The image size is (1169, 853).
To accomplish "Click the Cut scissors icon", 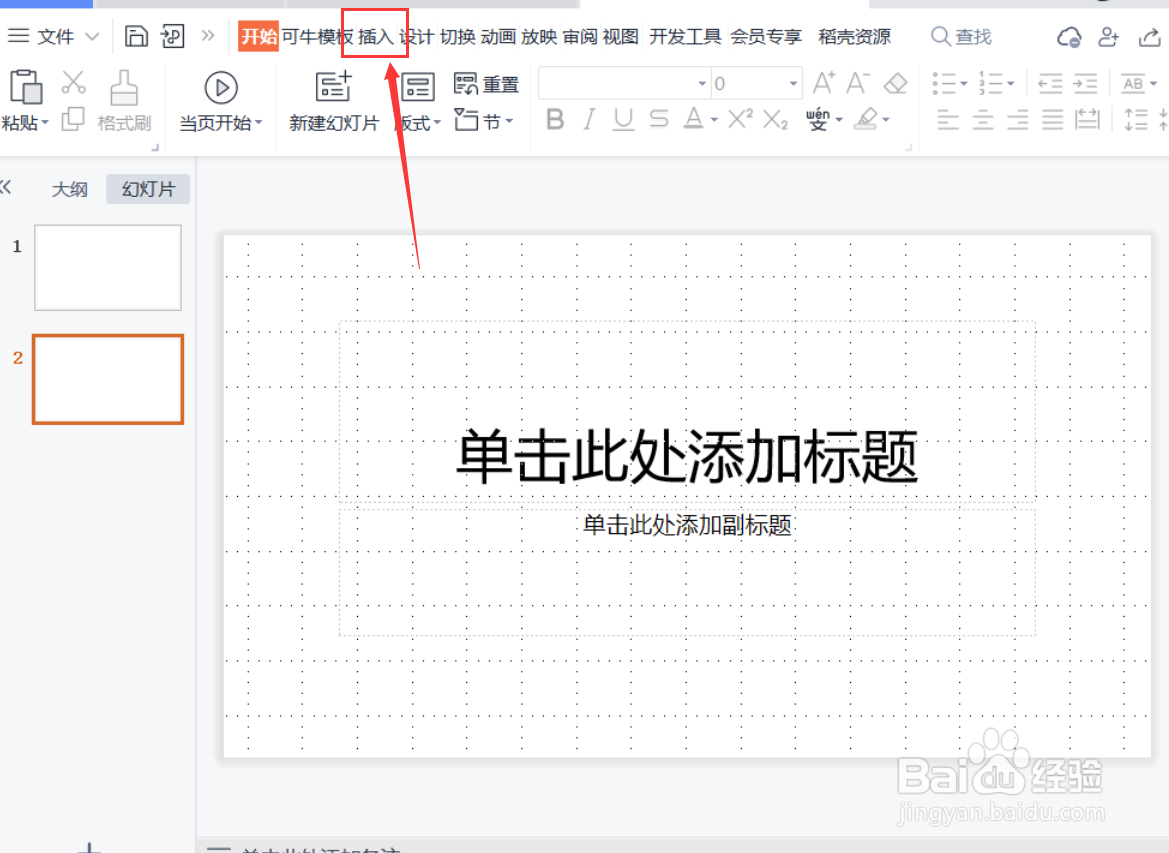I will click(x=74, y=82).
